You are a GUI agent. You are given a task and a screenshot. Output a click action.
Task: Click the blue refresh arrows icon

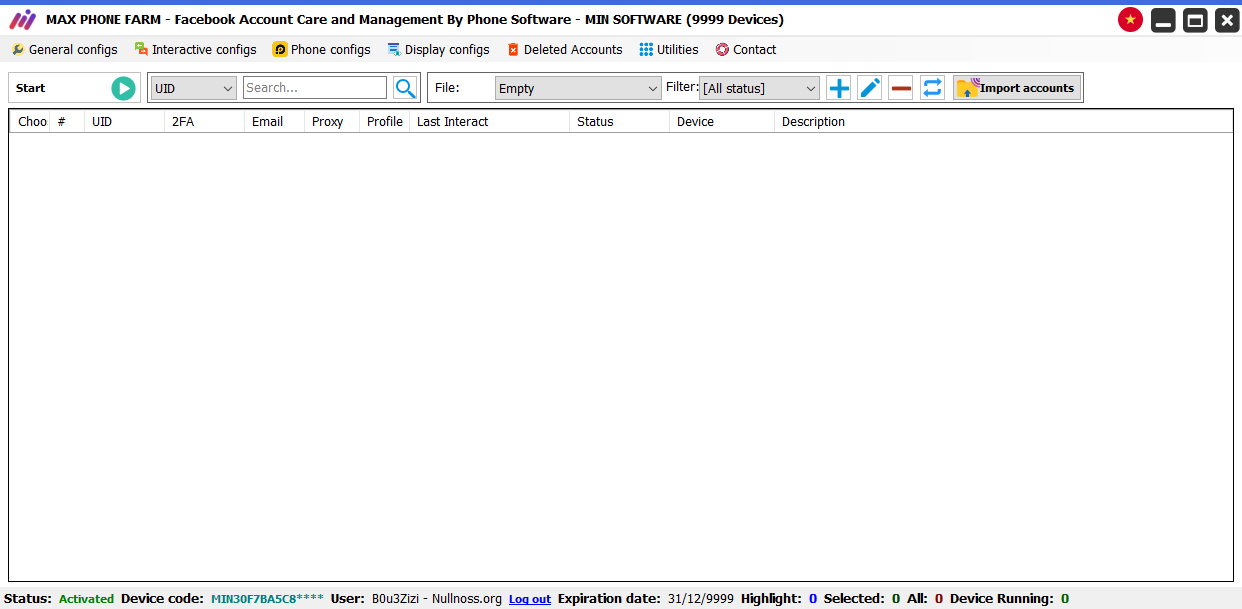point(932,88)
